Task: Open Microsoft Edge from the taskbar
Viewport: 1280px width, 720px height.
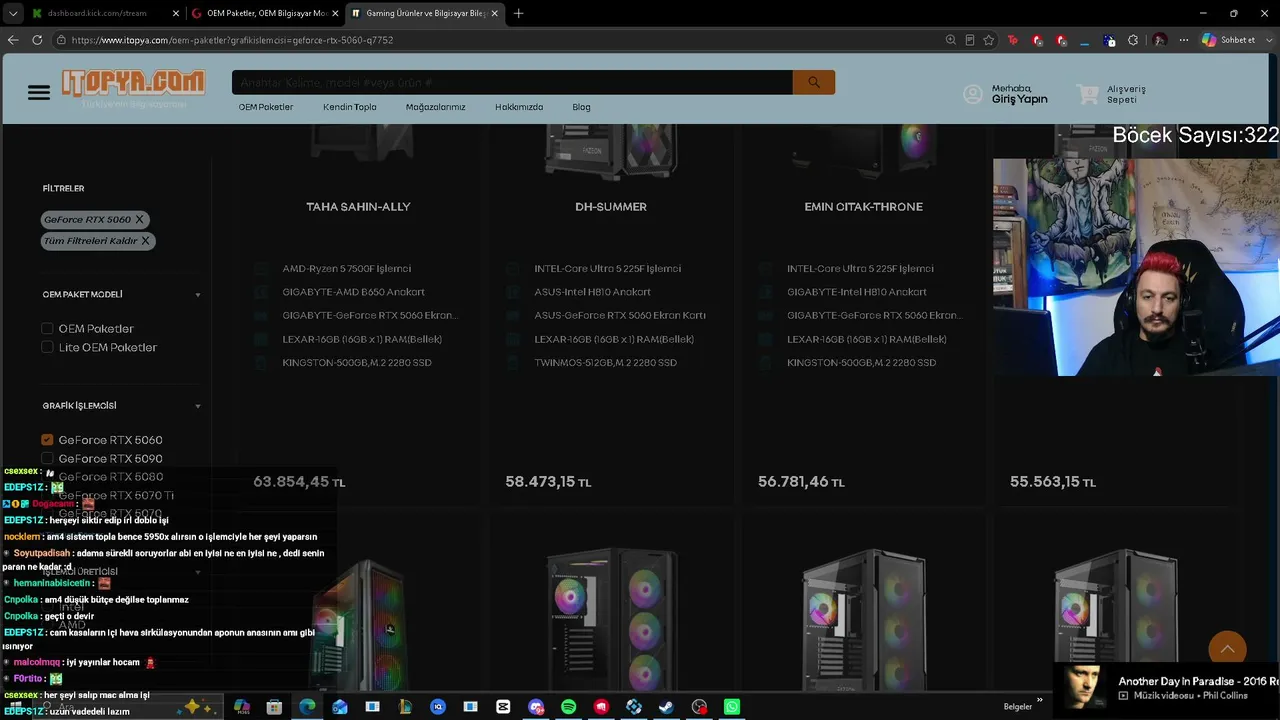Action: [307, 707]
